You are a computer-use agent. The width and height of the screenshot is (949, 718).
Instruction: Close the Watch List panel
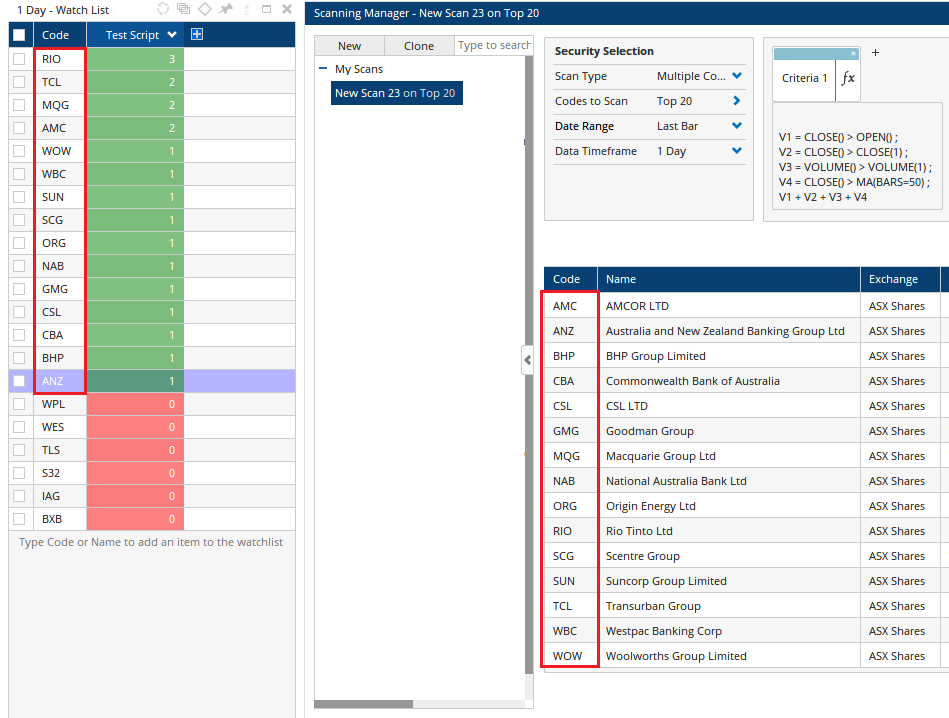point(287,9)
